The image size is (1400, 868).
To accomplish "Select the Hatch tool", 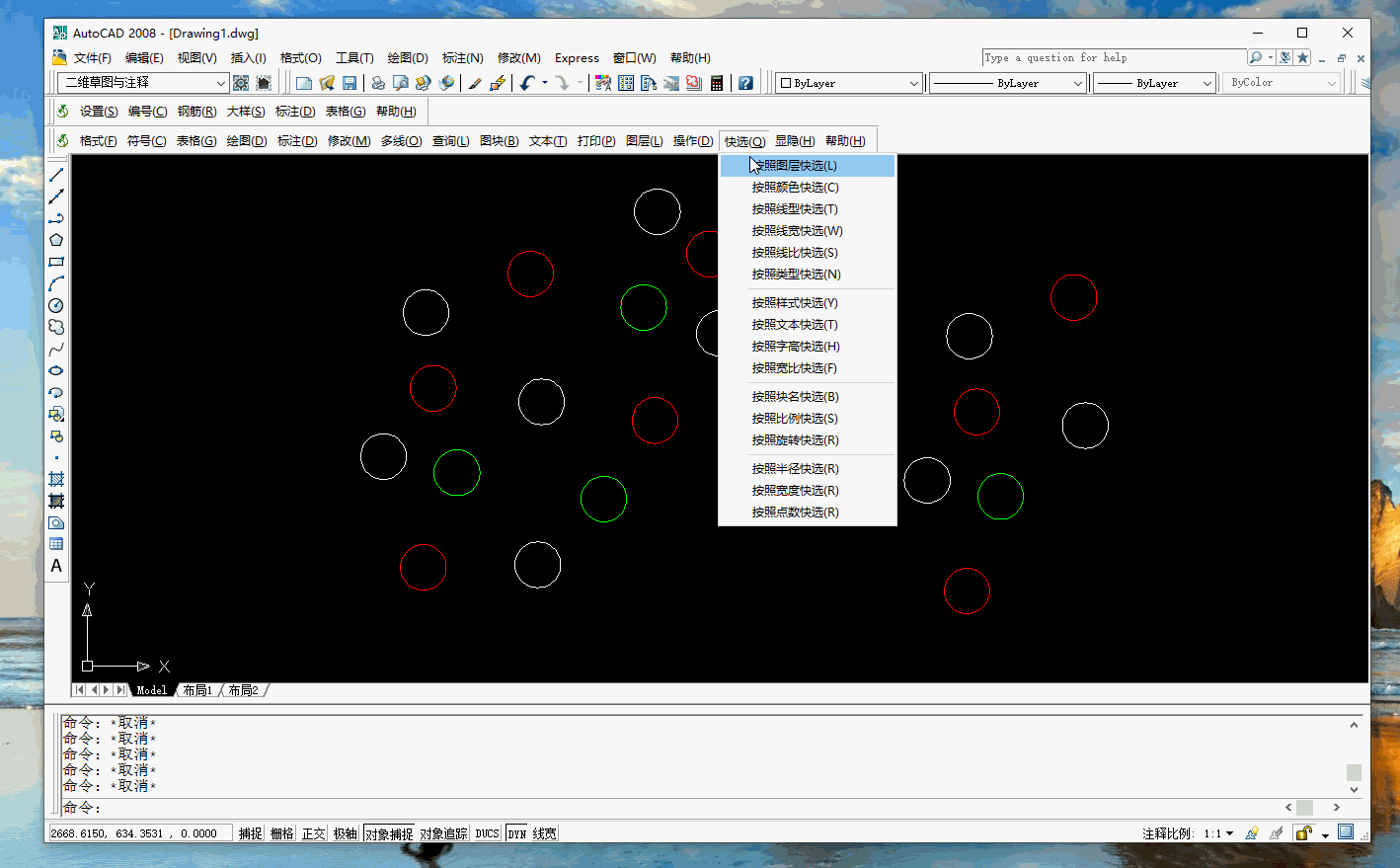I will 56,479.
